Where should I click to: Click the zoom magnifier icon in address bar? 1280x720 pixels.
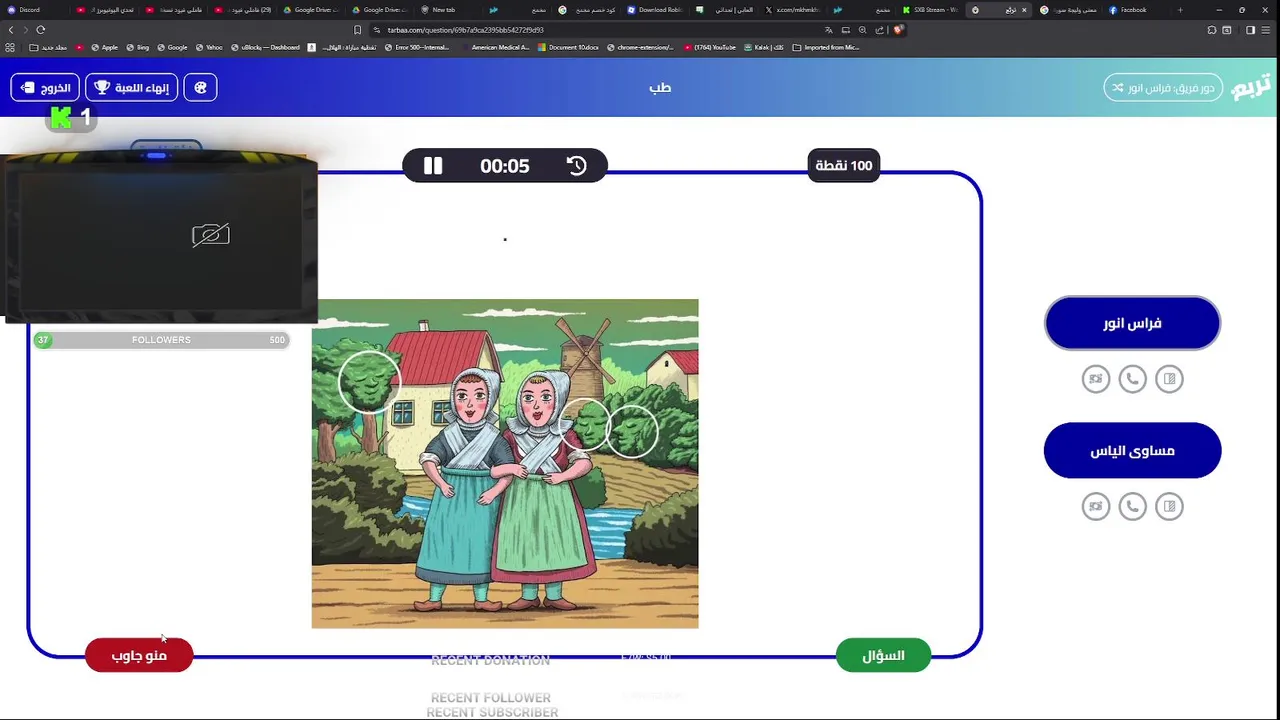(x=862, y=30)
